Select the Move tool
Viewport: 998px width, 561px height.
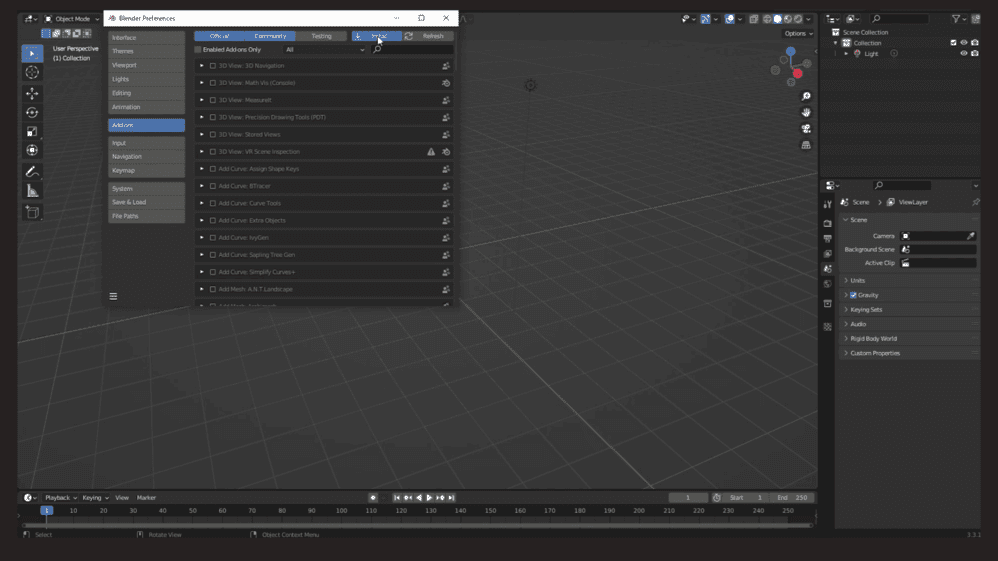coord(32,94)
